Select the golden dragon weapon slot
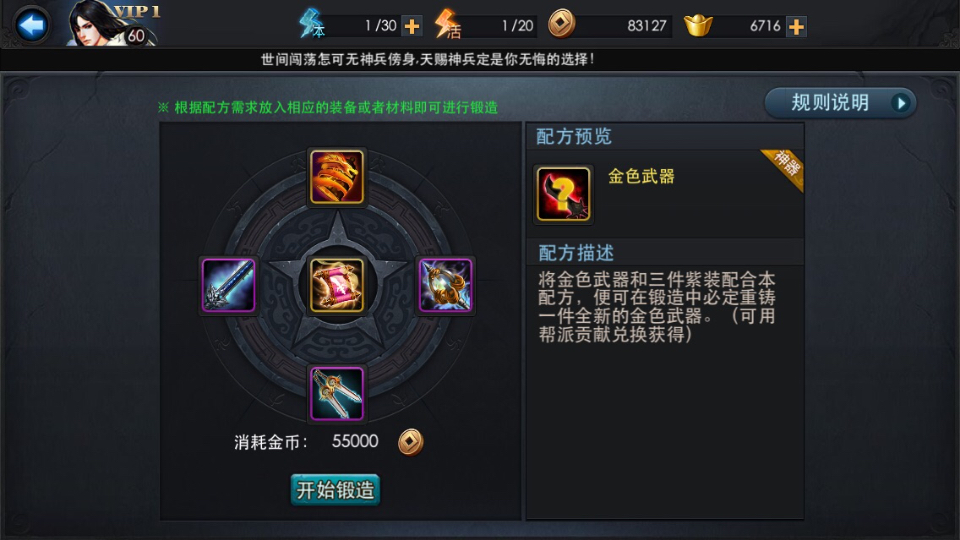The height and width of the screenshot is (540, 960). pos(337,177)
